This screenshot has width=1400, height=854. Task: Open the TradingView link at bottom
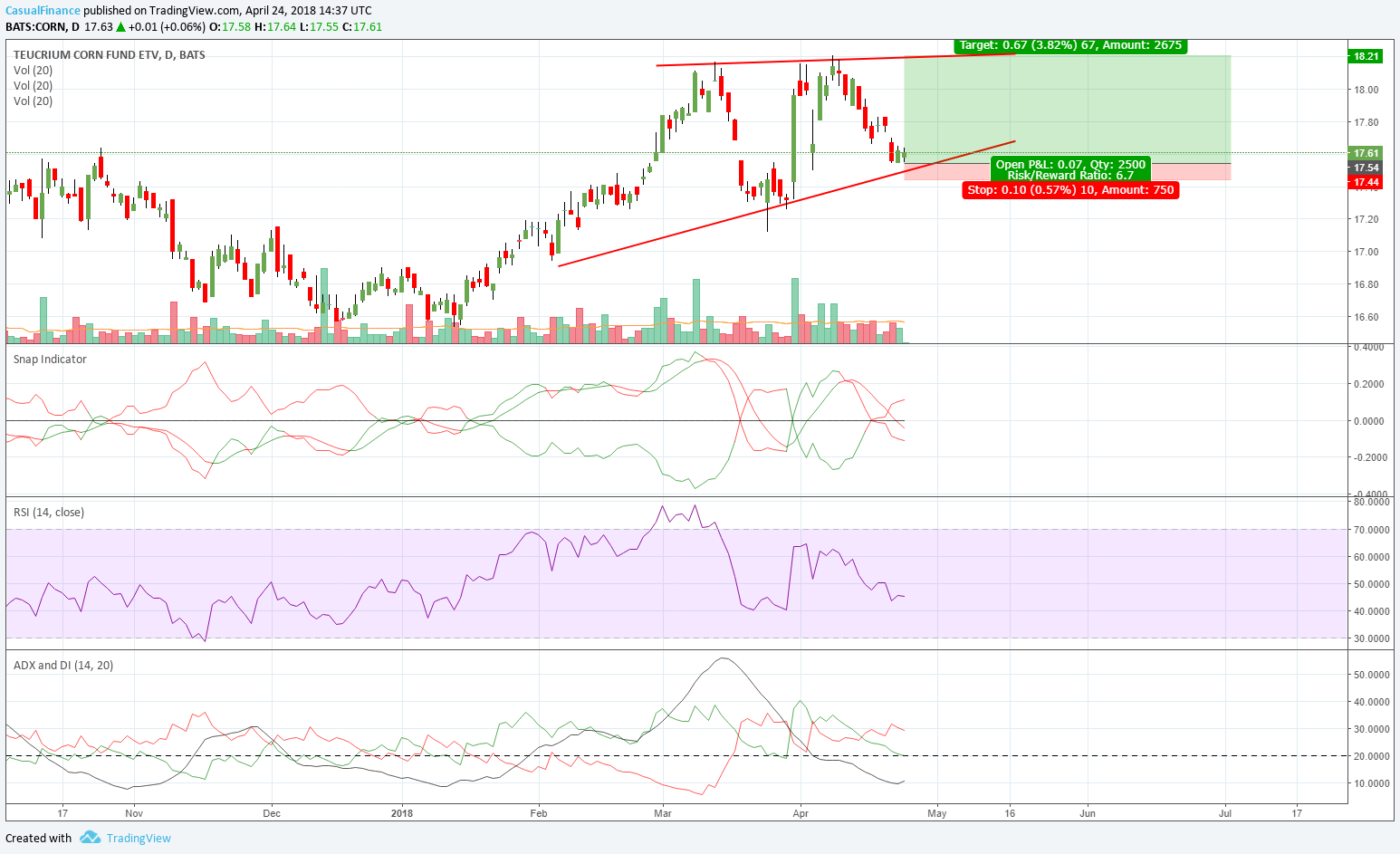pos(139,838)
